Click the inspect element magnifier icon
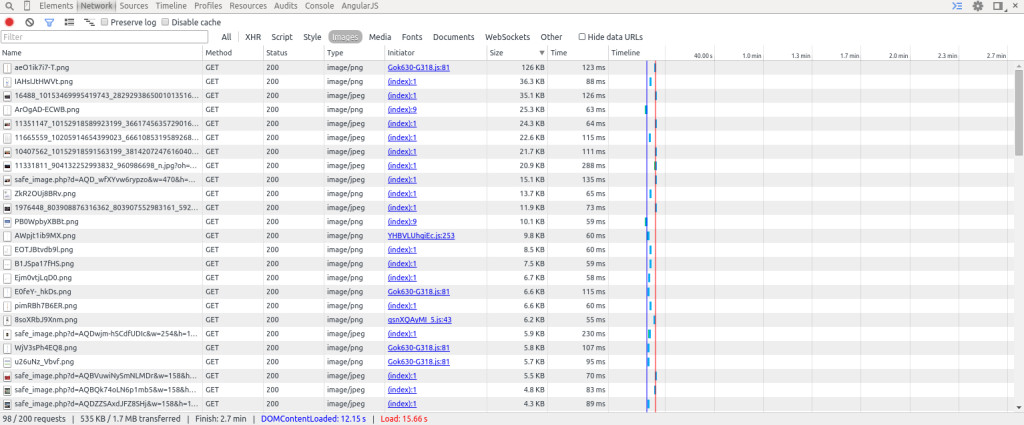The width and height of the screenshot is (1024, 425). coord(10,6)
